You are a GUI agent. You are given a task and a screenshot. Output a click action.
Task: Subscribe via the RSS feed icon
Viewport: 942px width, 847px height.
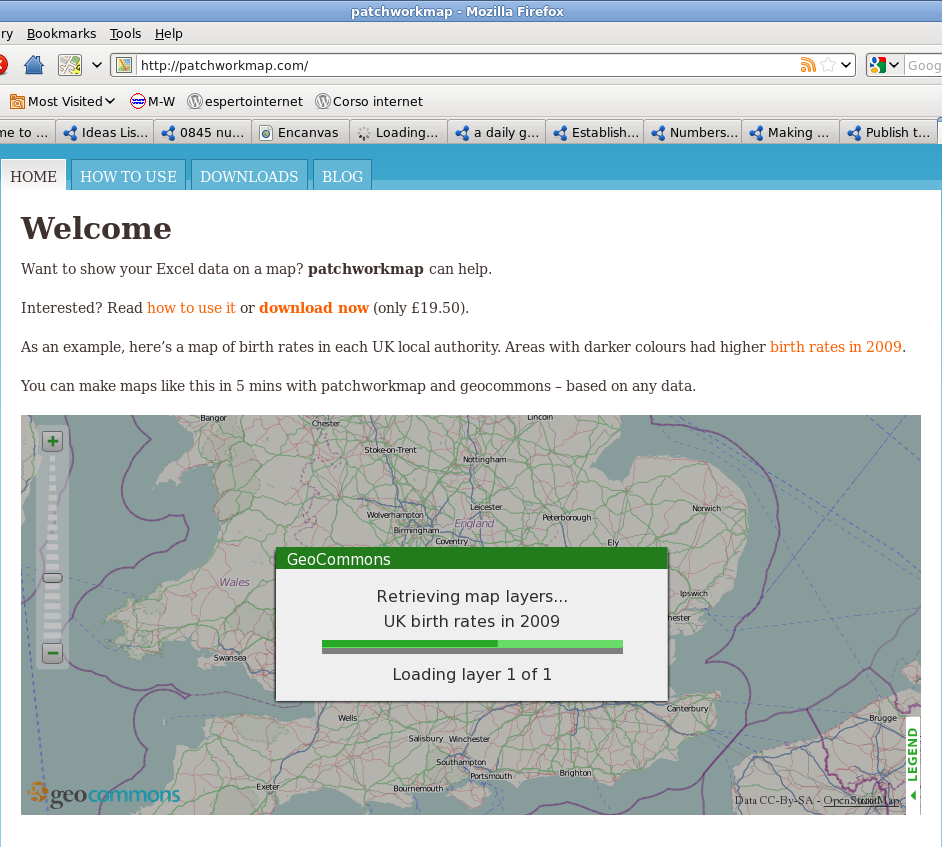[808, 65]
